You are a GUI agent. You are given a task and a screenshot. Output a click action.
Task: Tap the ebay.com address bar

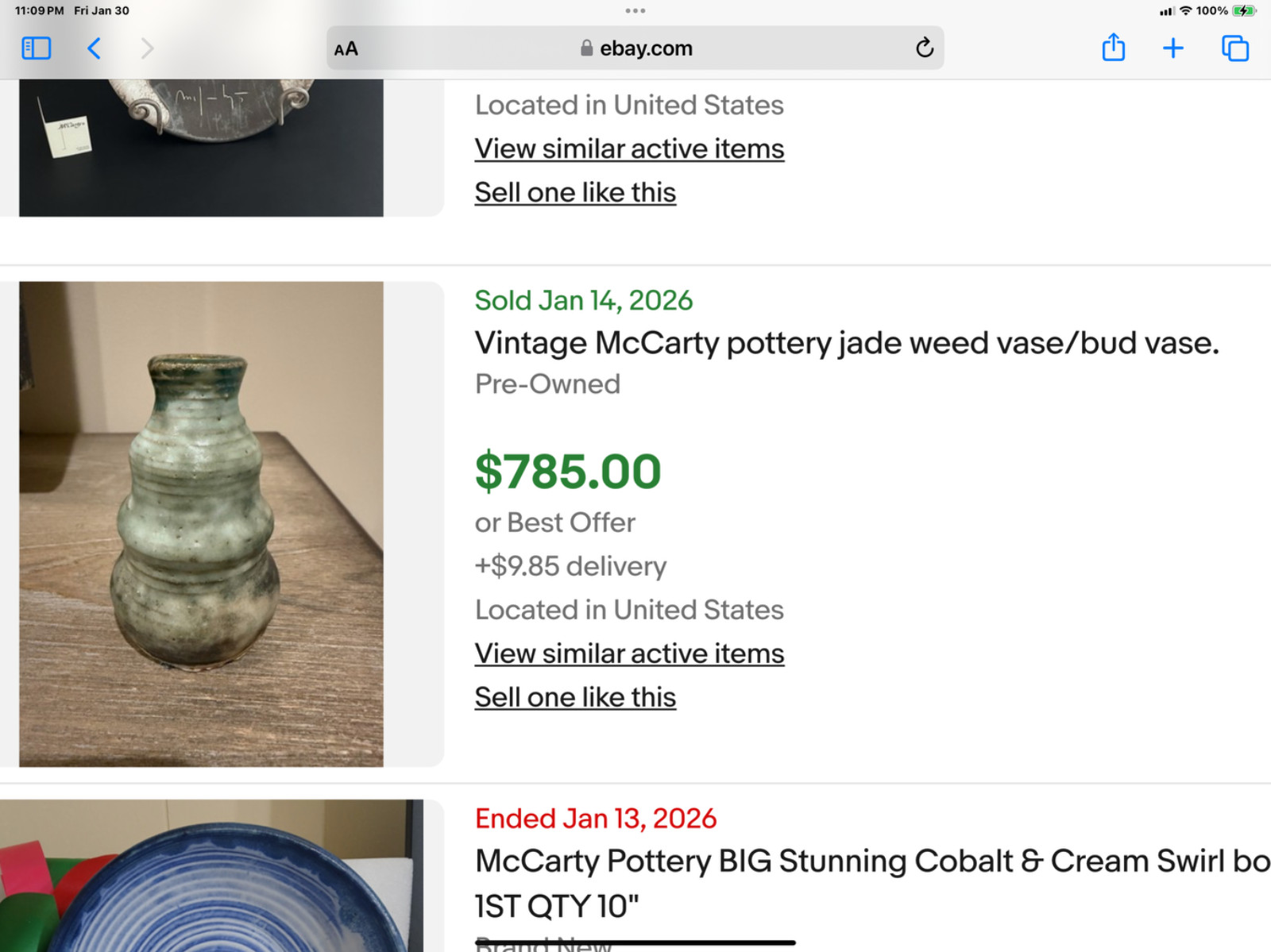point(635,48)
